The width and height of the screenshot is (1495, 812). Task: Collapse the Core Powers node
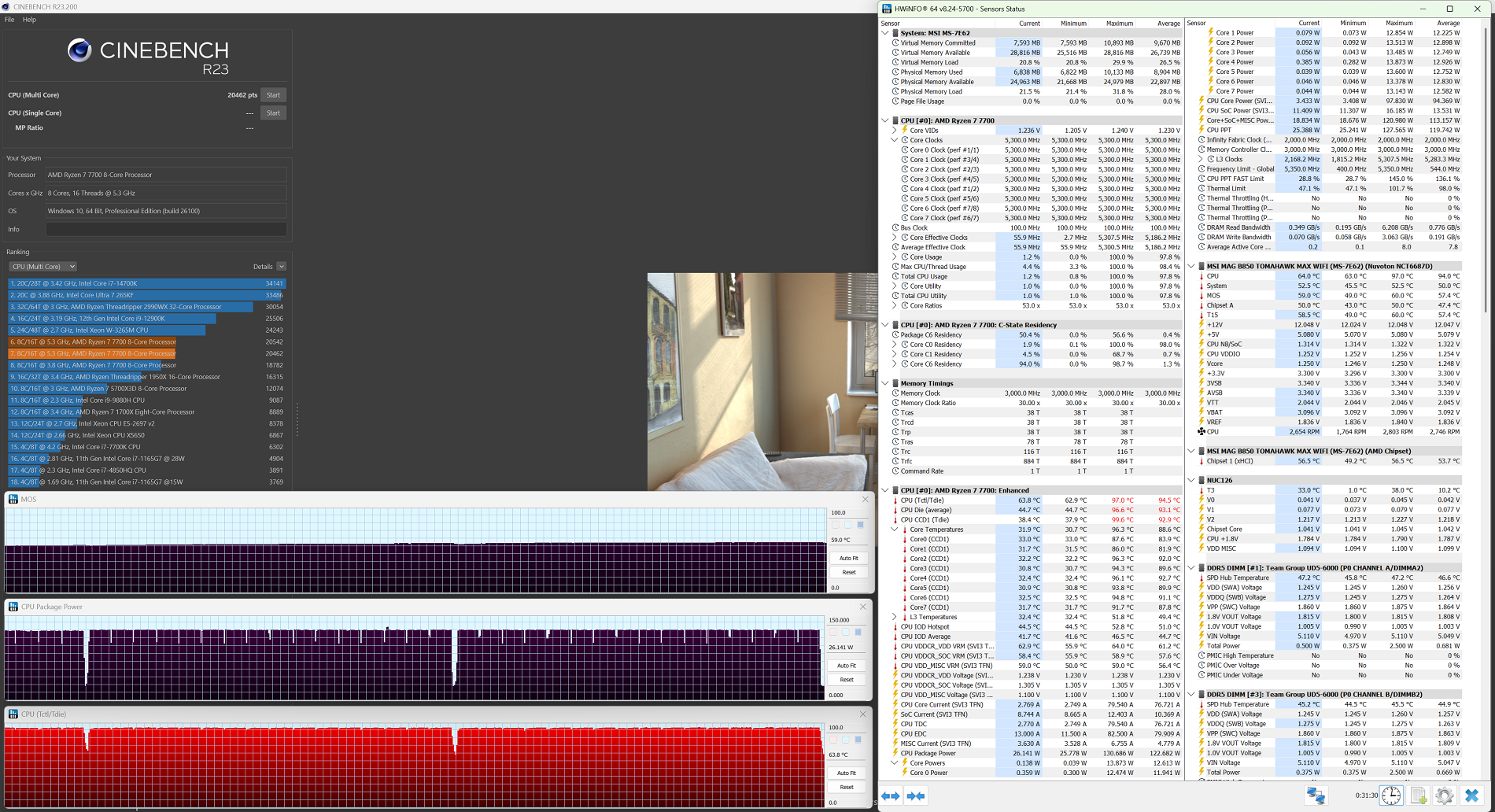pyautogui.click(x=895, y=763)
